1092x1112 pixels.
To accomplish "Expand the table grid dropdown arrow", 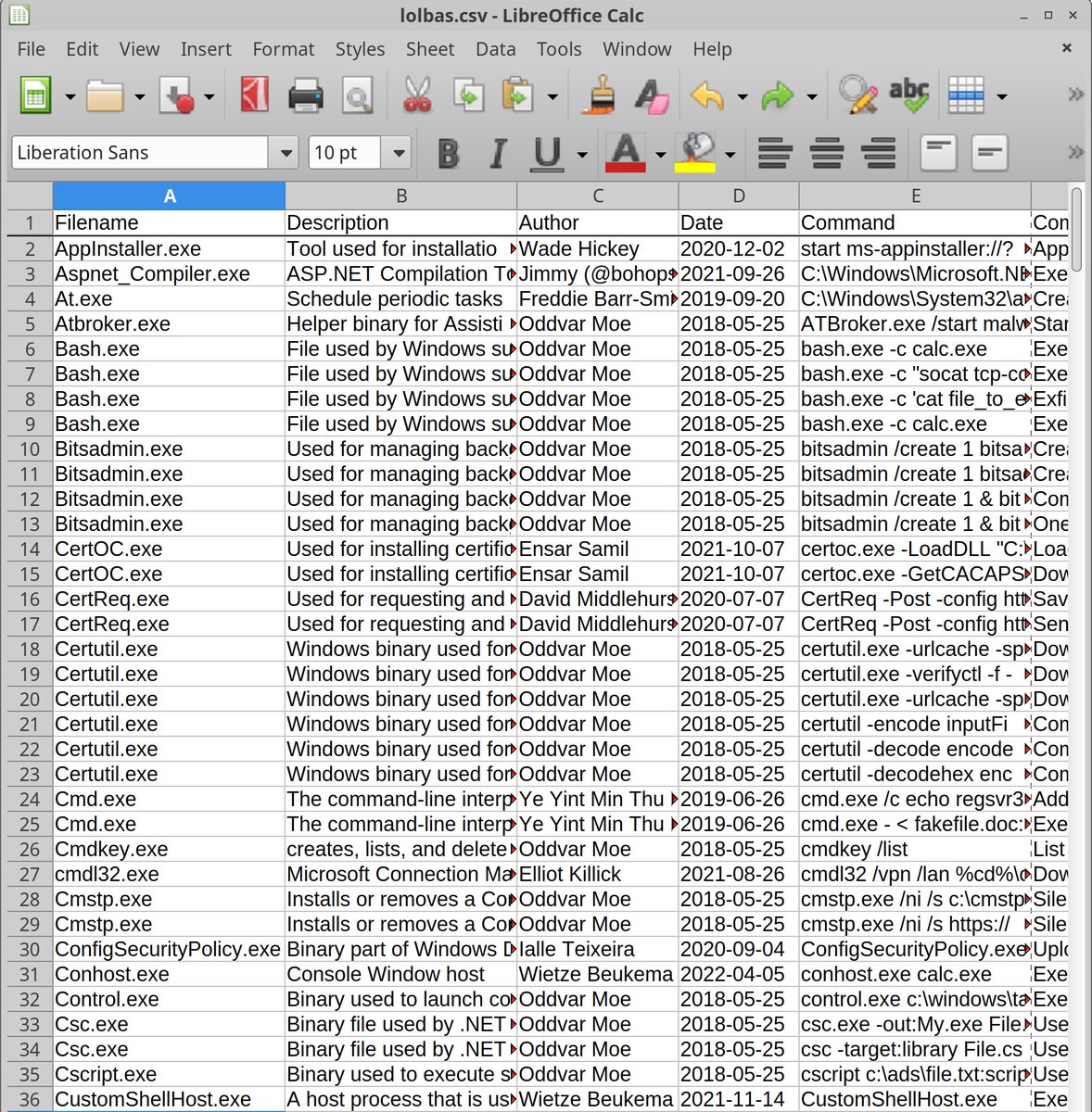I will 1001,96.
